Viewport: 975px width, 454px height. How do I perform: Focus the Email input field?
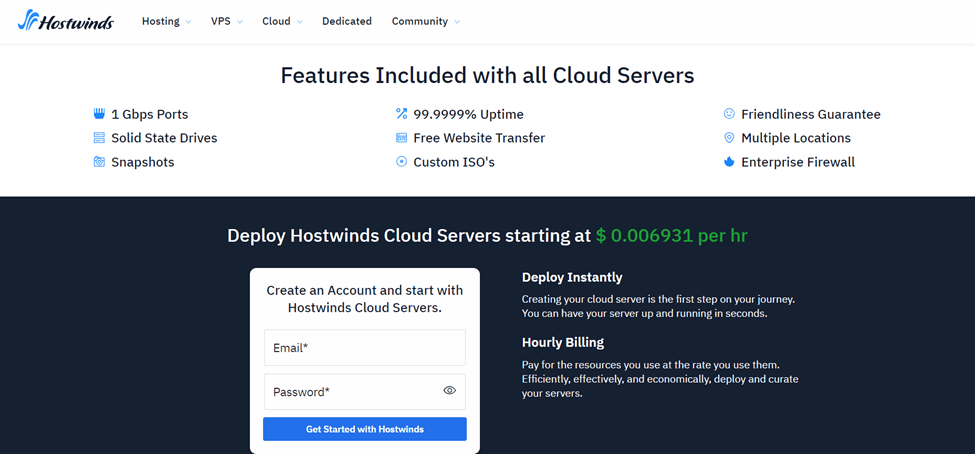tap(364, 348)
